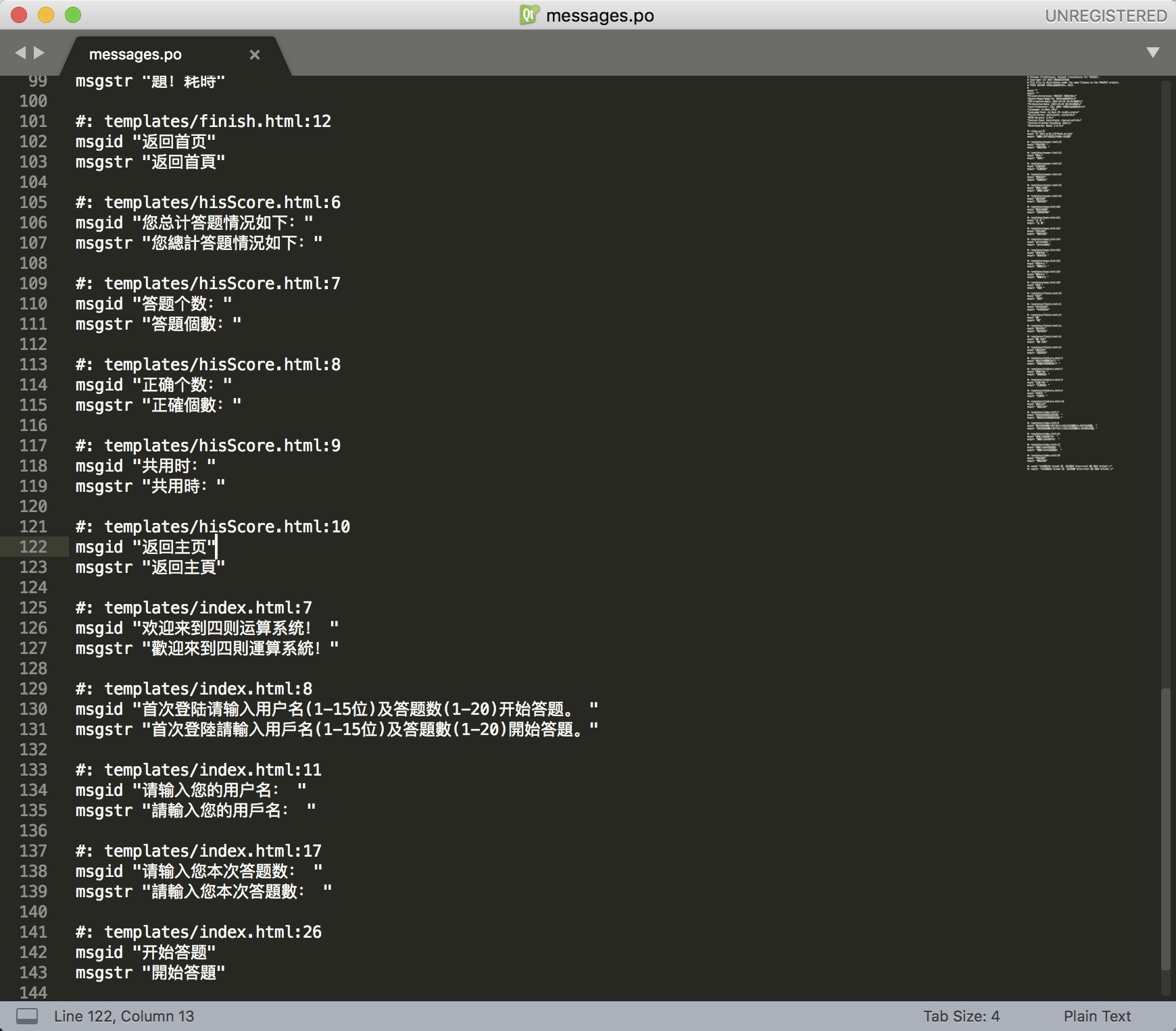Click msgstr "歡迎來到四則運算系統！" line
This screenshot has height=1031, width=1176.
[207, 649]
